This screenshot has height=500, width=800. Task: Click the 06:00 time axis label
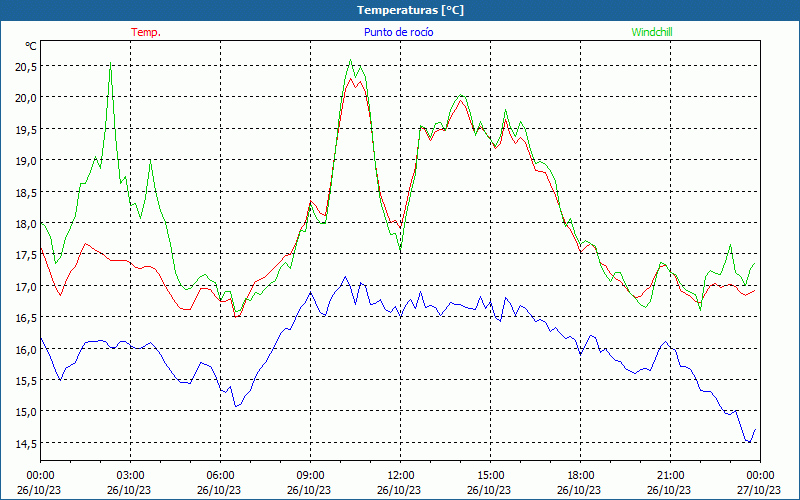click(220, 476)
